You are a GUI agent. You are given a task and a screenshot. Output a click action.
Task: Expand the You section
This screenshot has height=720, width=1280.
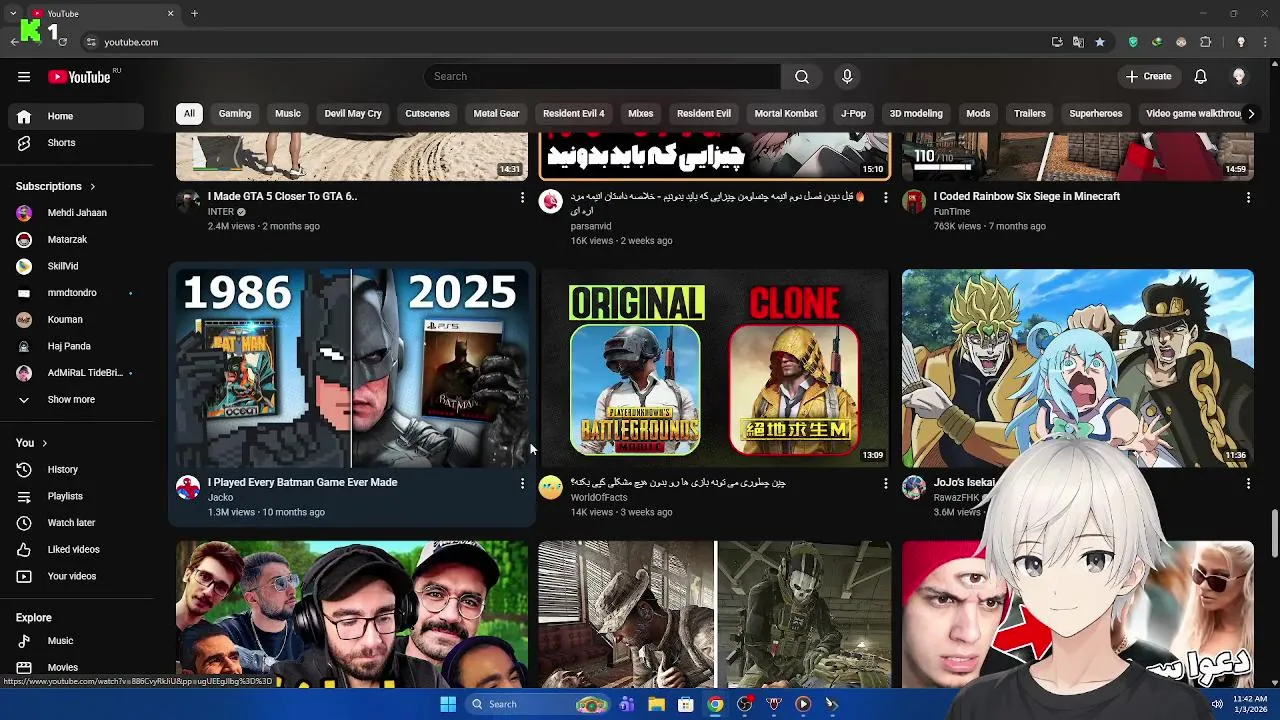[32, 443]
